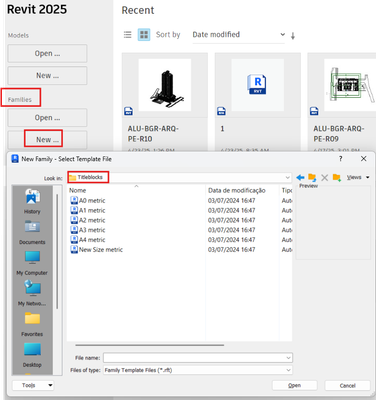Open the ALU-BGR-ARQ-PE-R10 recent project thumbnail
The height and width of the screenshot is (400, 376).
tap(165, 85)
